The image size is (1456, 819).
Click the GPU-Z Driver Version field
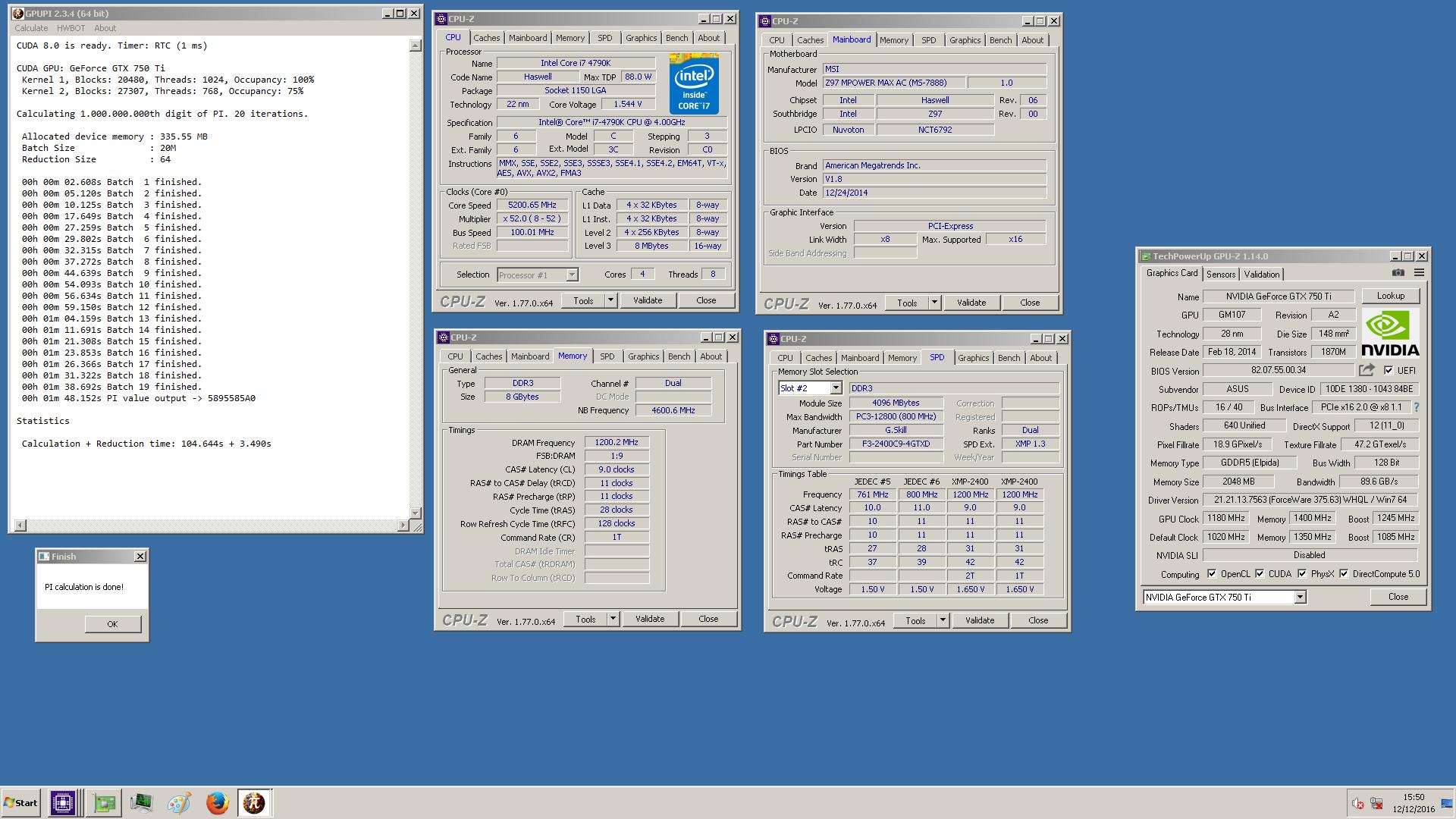pos(1310,500)
